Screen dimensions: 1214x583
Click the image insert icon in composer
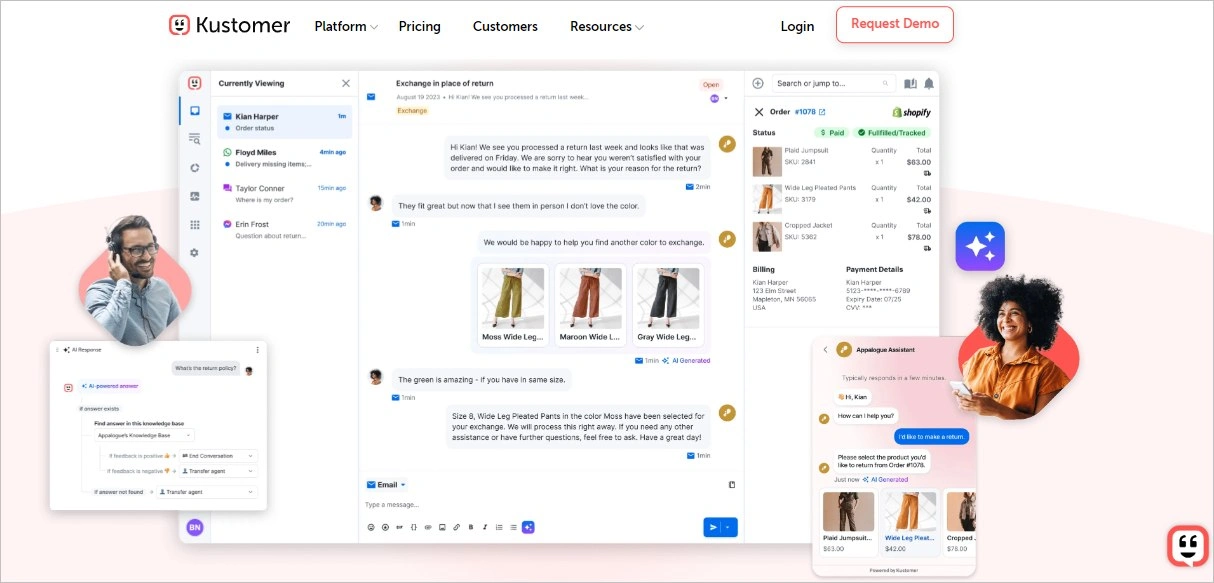[x=442, y=527]
